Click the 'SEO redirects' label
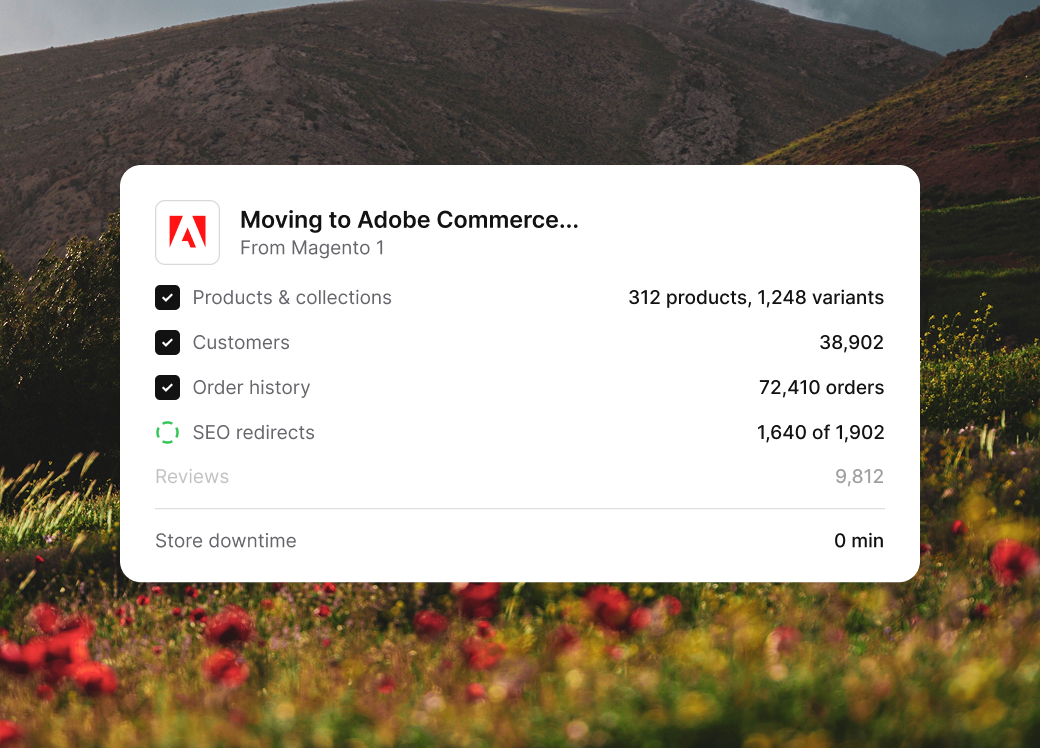 pyautogui.click(x=253, y=432)
